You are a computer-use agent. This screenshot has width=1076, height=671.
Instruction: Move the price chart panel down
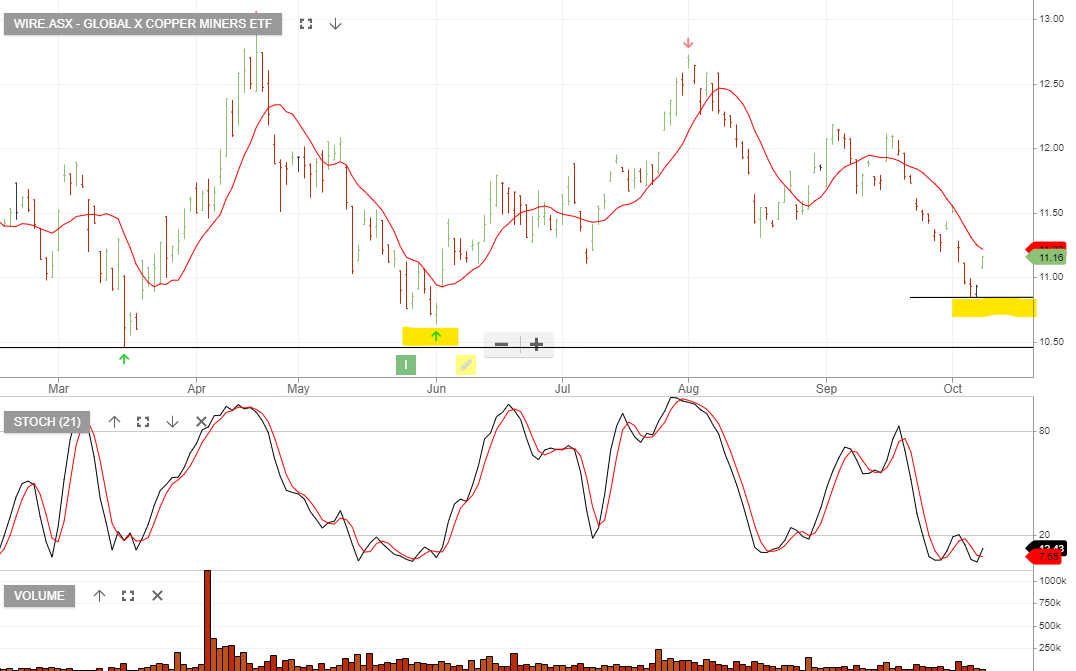click(335, 23)
